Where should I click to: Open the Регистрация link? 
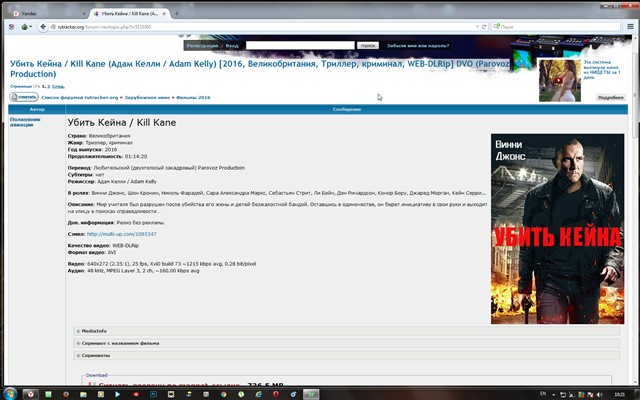(x=202, y=46)
